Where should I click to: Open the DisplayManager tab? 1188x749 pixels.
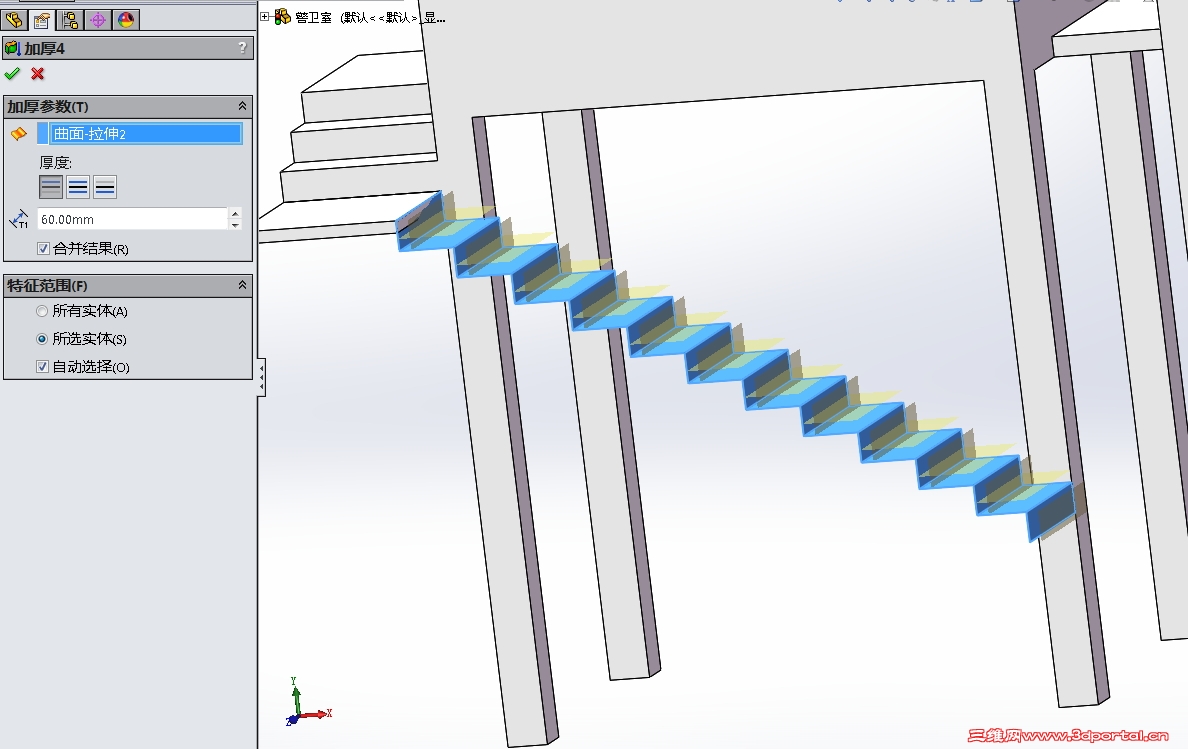pyautogui.click(x=127, y=20)
